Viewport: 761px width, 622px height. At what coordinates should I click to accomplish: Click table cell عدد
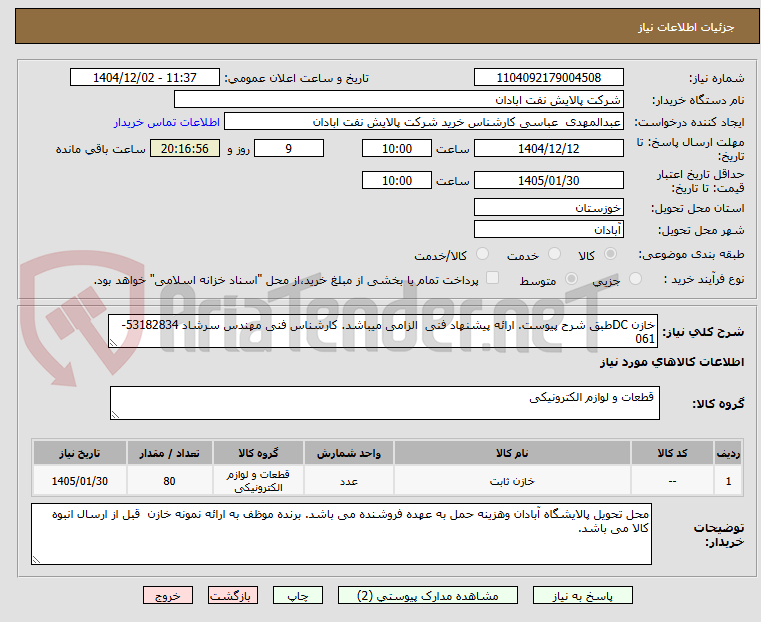[x=349, y=481]
